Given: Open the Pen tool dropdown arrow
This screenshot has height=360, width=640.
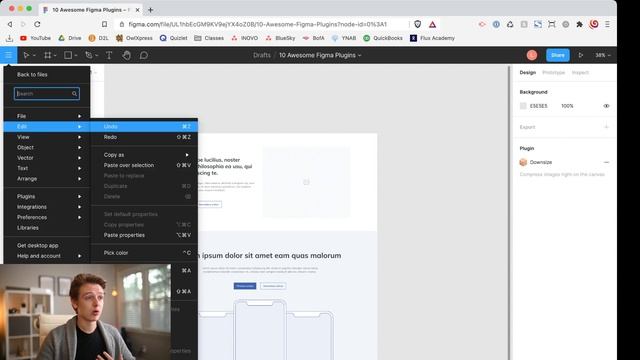Looking at the screenshot, I should point(96,56).
